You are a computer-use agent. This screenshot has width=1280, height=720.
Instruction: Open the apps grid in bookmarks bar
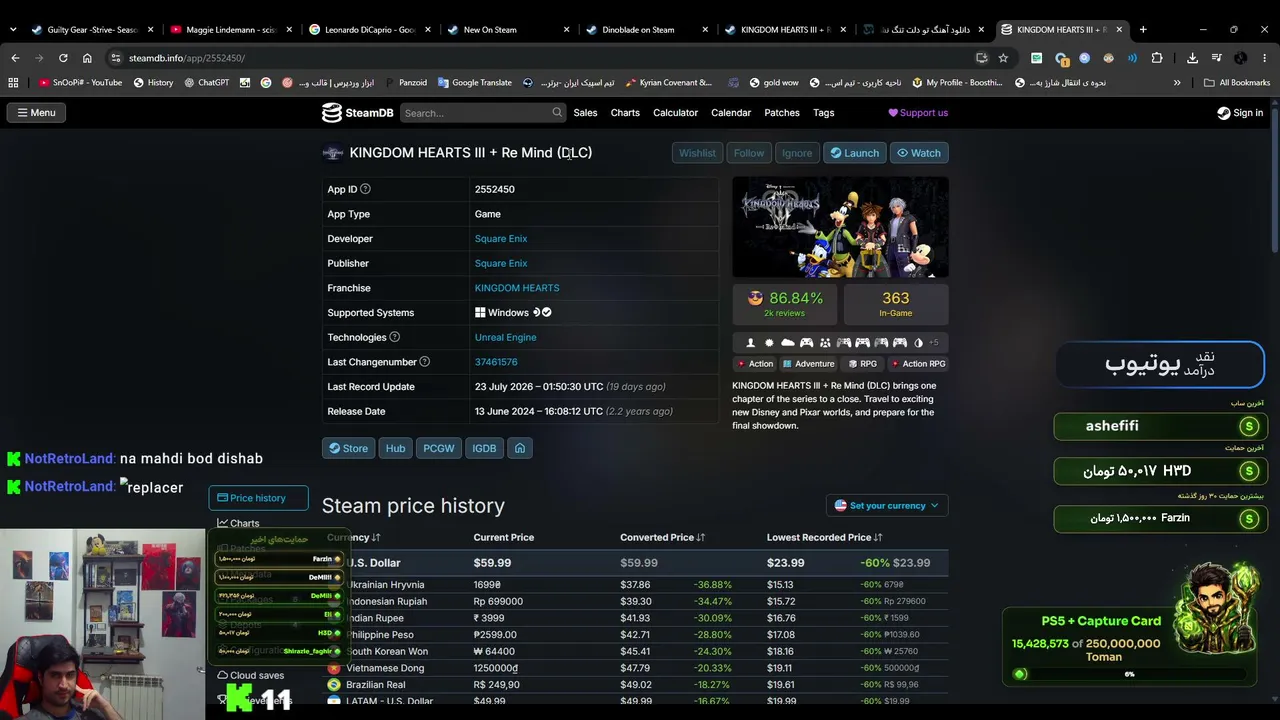pos(13,83)
